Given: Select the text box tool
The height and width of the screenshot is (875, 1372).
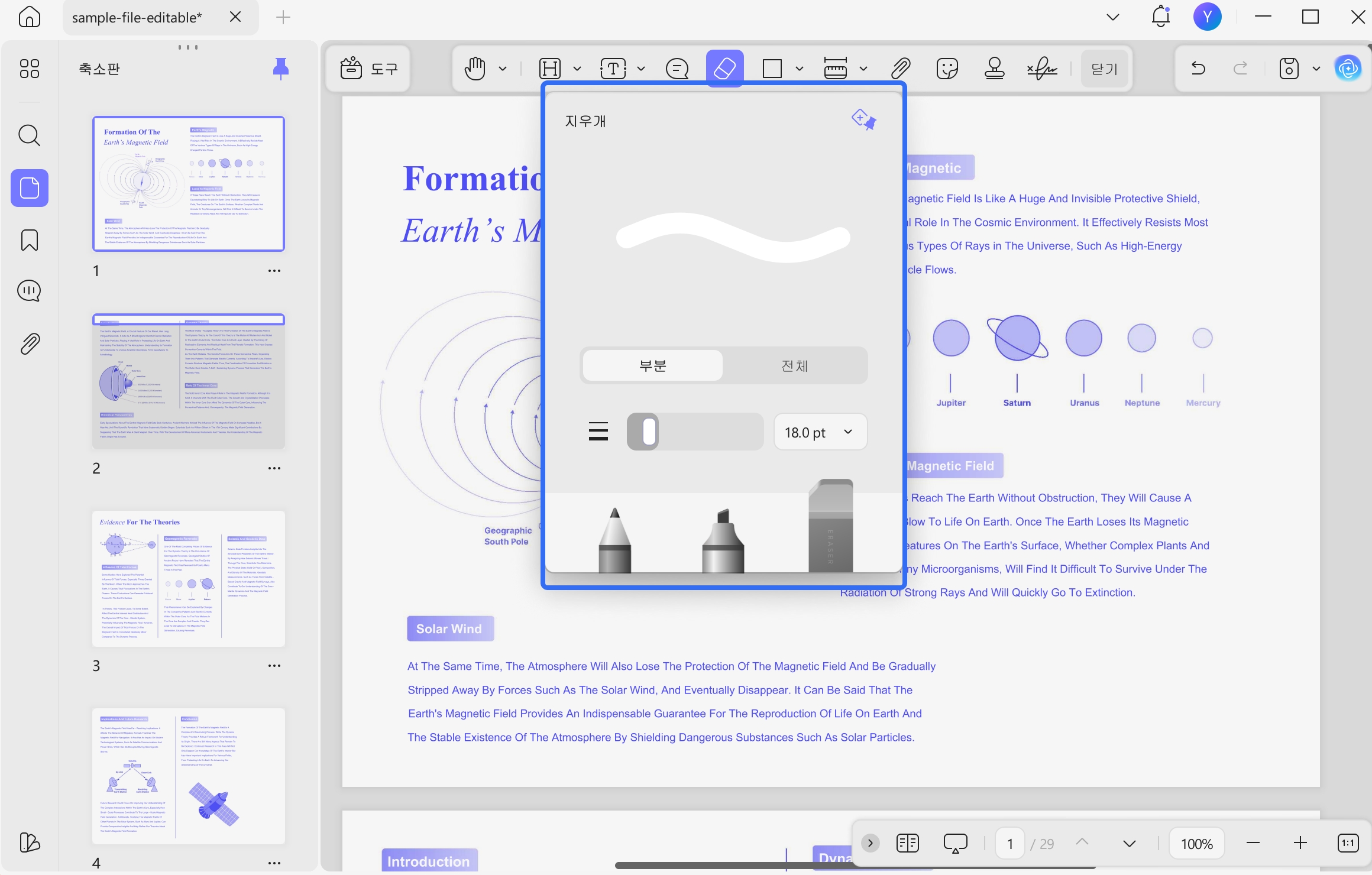Looking at the screenshot, I should pos(613,69).
